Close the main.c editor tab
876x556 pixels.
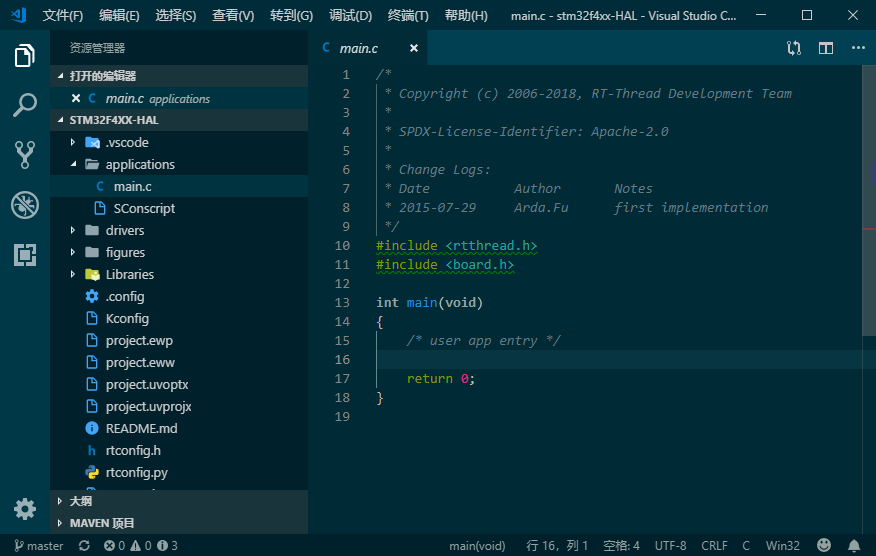(x=413, y=48)
